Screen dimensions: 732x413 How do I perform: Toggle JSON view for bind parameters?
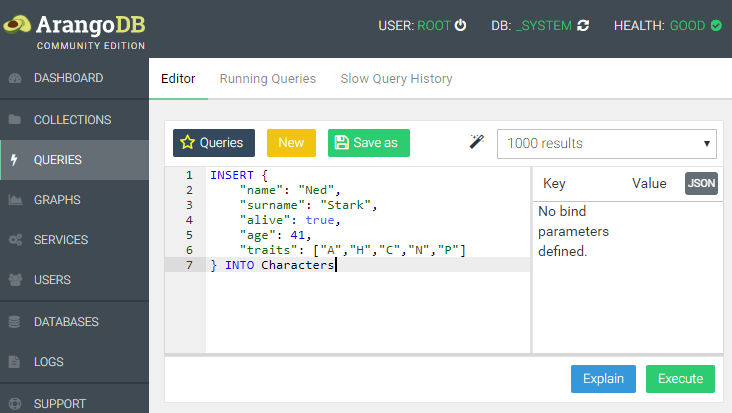pyautogui.click(x=701, y=183)
